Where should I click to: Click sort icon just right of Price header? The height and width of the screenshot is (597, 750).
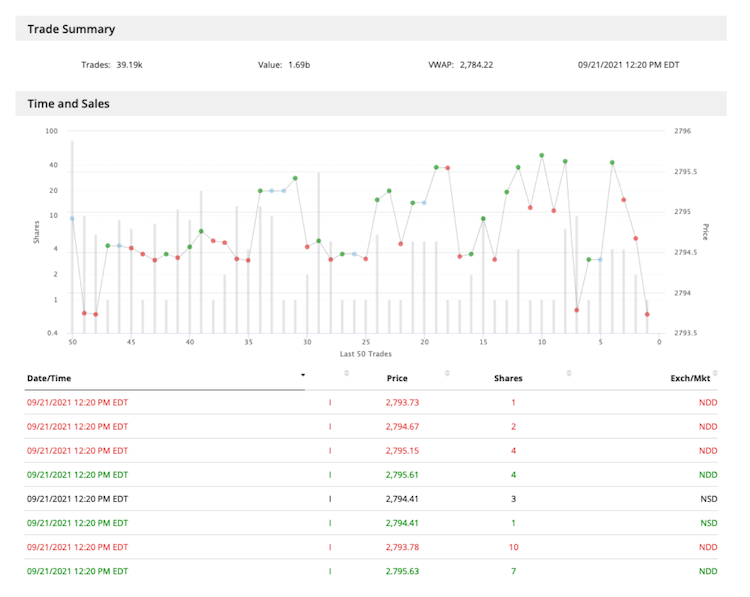448,373
